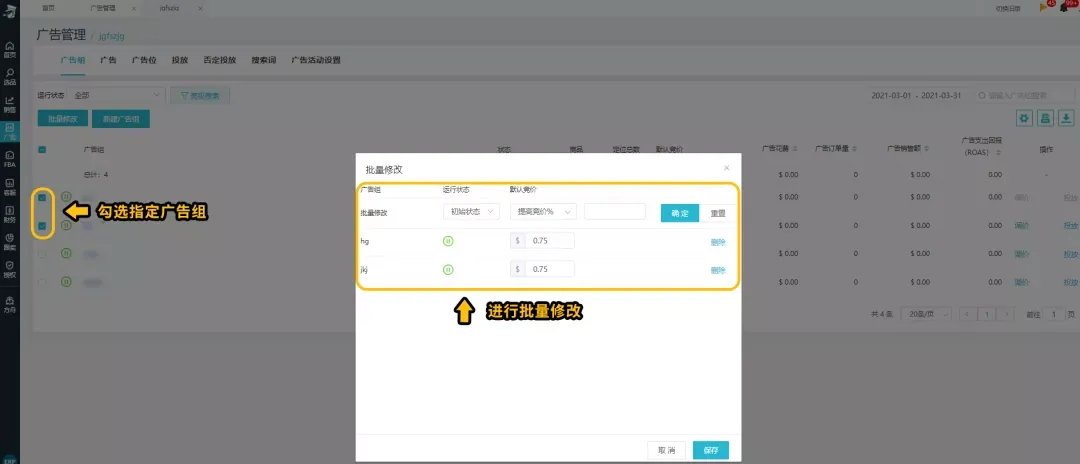Click the notification bell icon at top right
This screenshot has height=464, width=1080.
[x=1066, y=7]
